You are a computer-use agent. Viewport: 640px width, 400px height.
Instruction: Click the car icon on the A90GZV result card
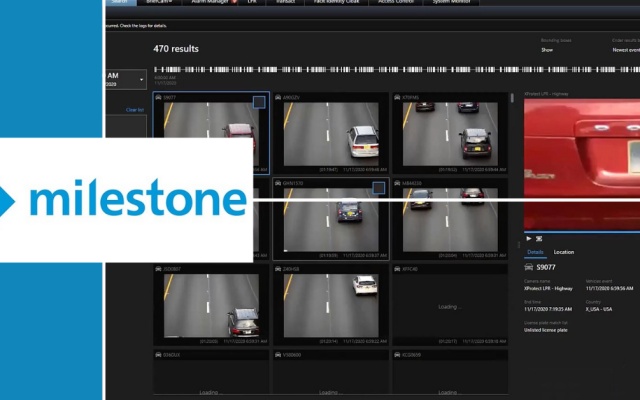click(278, 98)
